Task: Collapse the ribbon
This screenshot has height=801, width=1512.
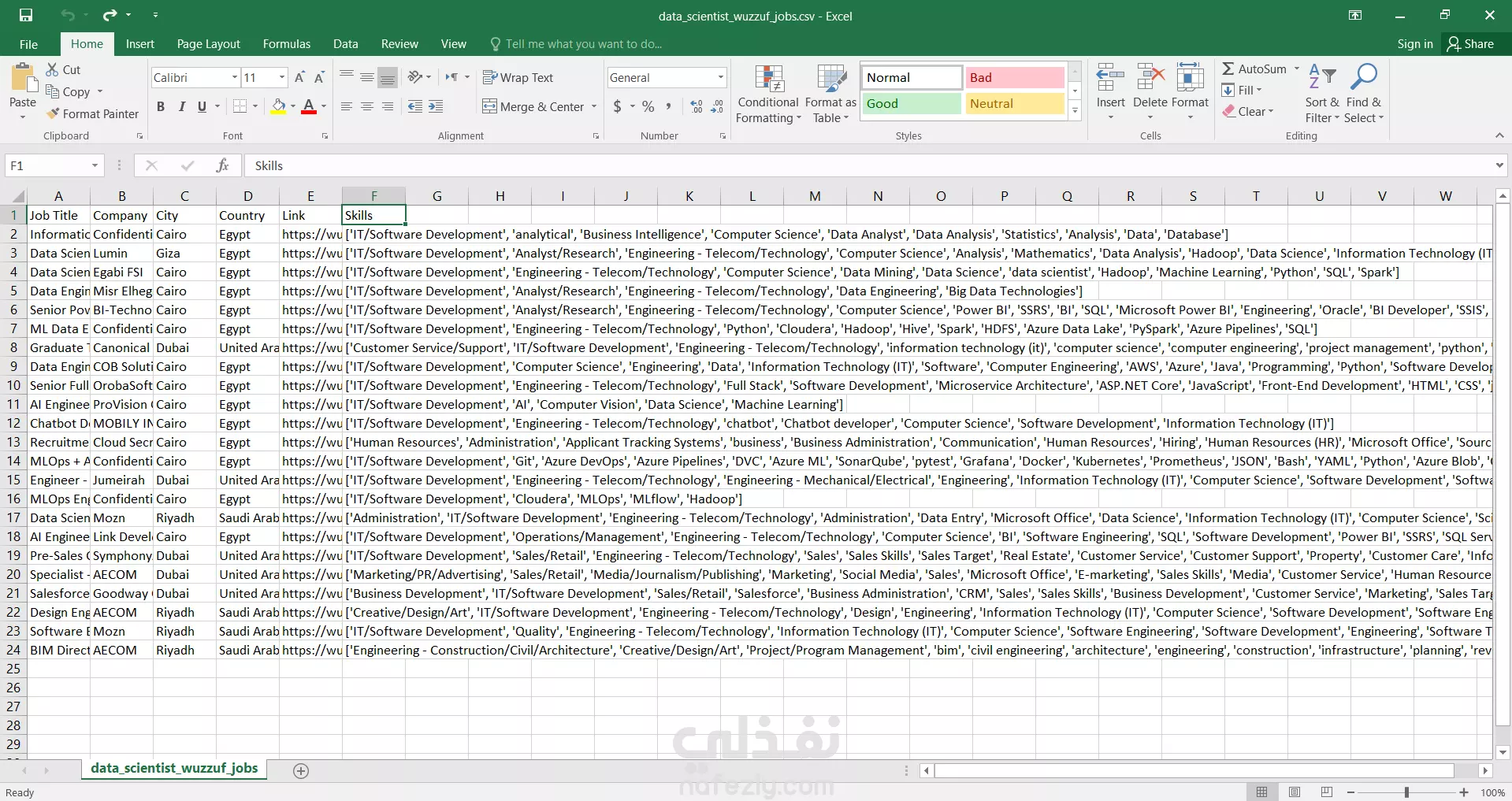Action: [1499, 135]
